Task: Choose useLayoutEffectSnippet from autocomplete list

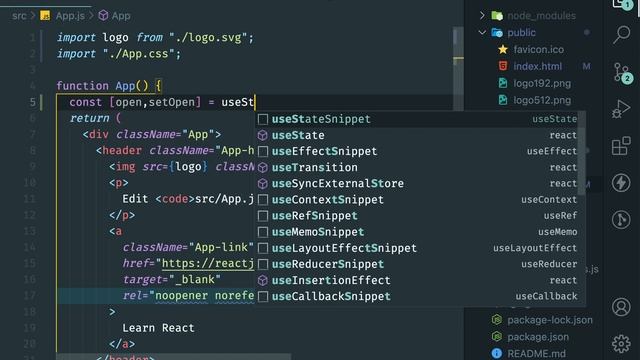Action: (417, 248)
